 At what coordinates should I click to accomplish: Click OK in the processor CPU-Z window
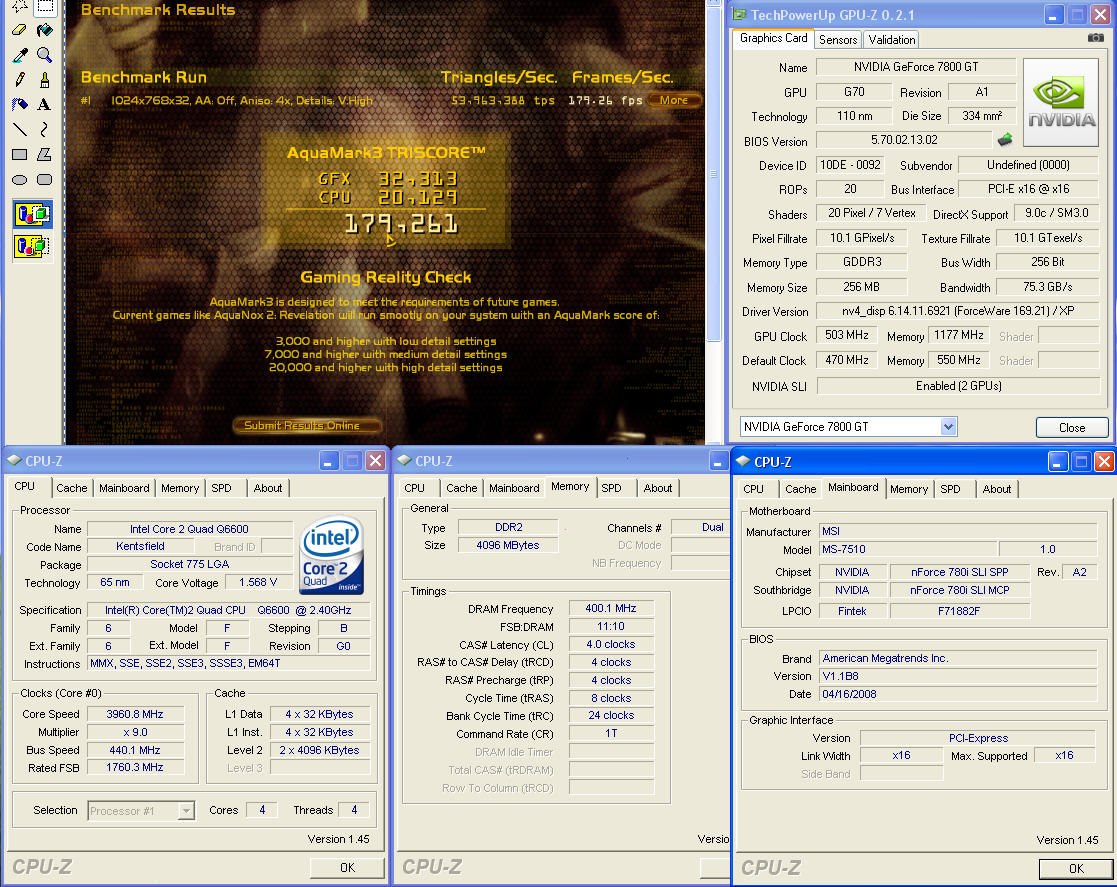point(347,867)
